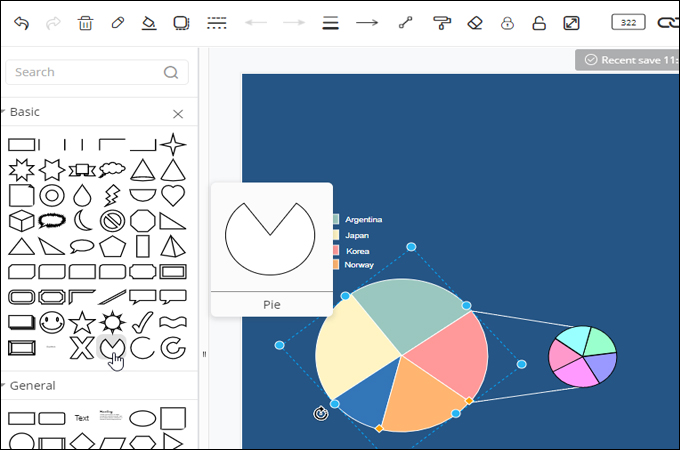680x450 pixels.
Task: Select the smiley face shape
Action: 52,323
